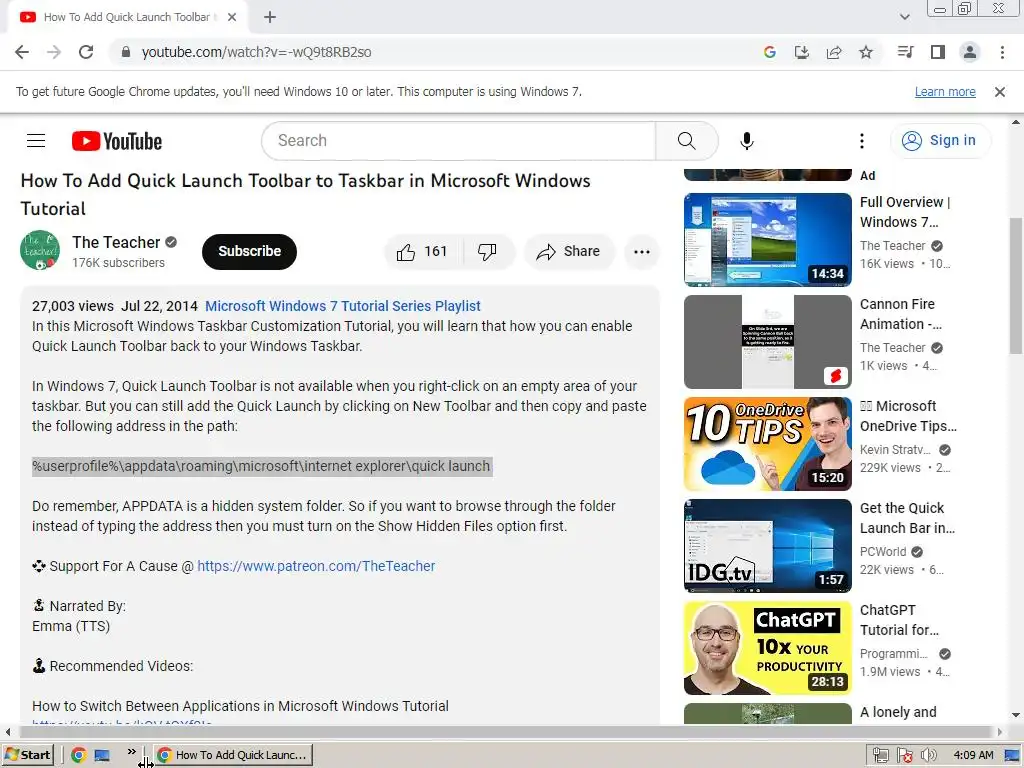Sign in to YouTube
This screenshot has width=1024, height=768.
[x=939, y=140]
